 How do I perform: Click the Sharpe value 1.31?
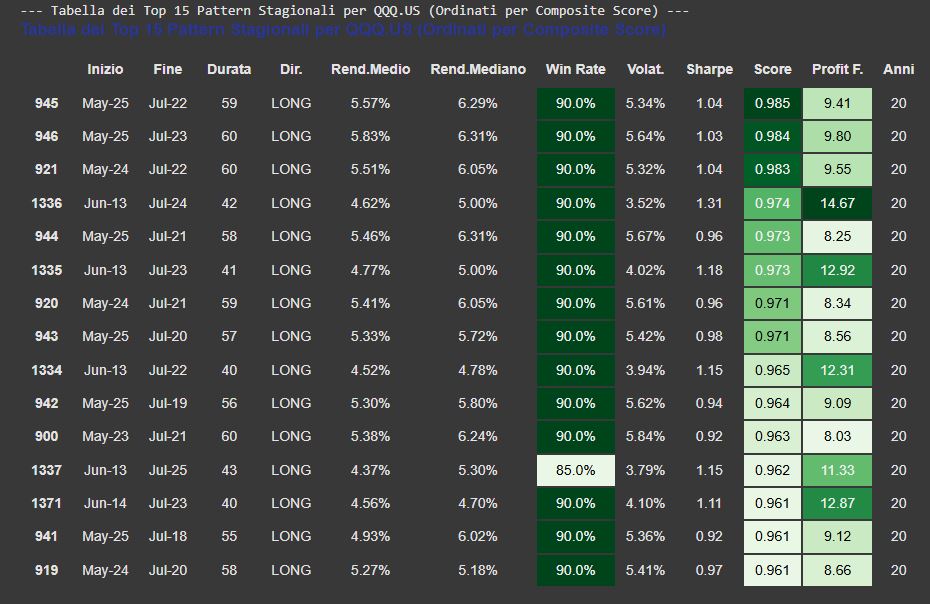click(x=709, y=204)
